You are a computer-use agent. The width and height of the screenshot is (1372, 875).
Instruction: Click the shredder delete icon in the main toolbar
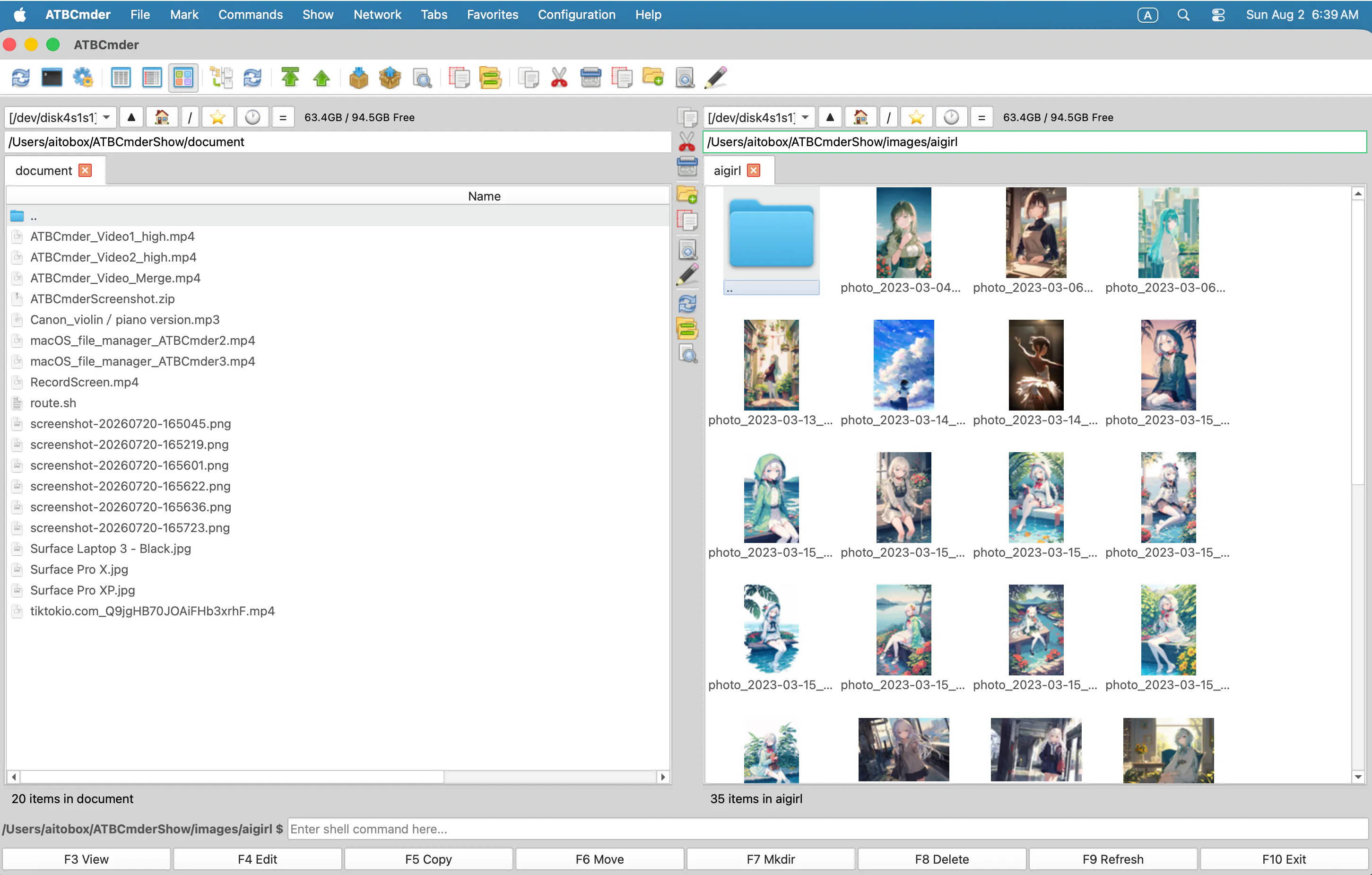[x=590, y=78]
